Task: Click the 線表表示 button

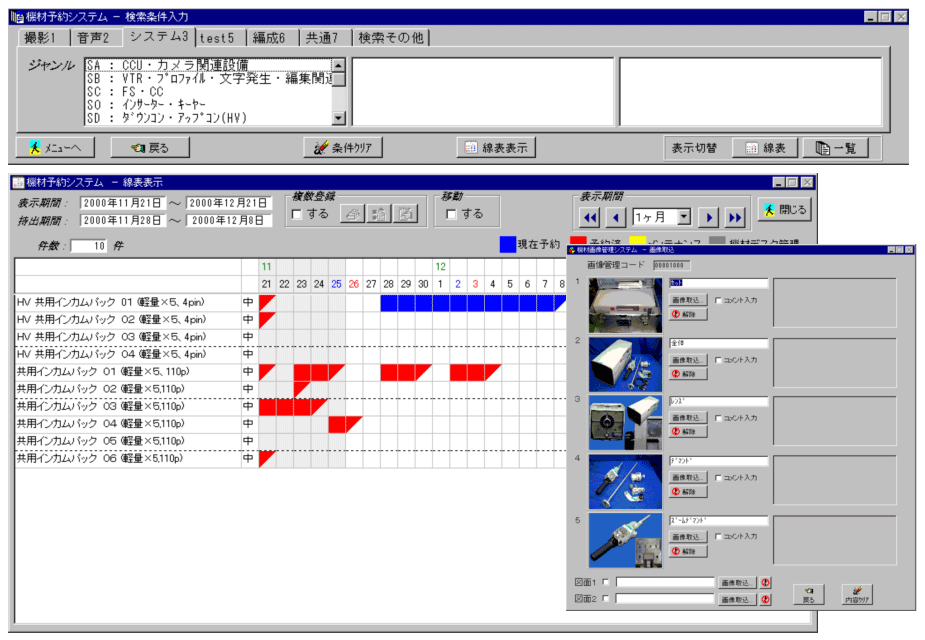Action: pos(496,148)
